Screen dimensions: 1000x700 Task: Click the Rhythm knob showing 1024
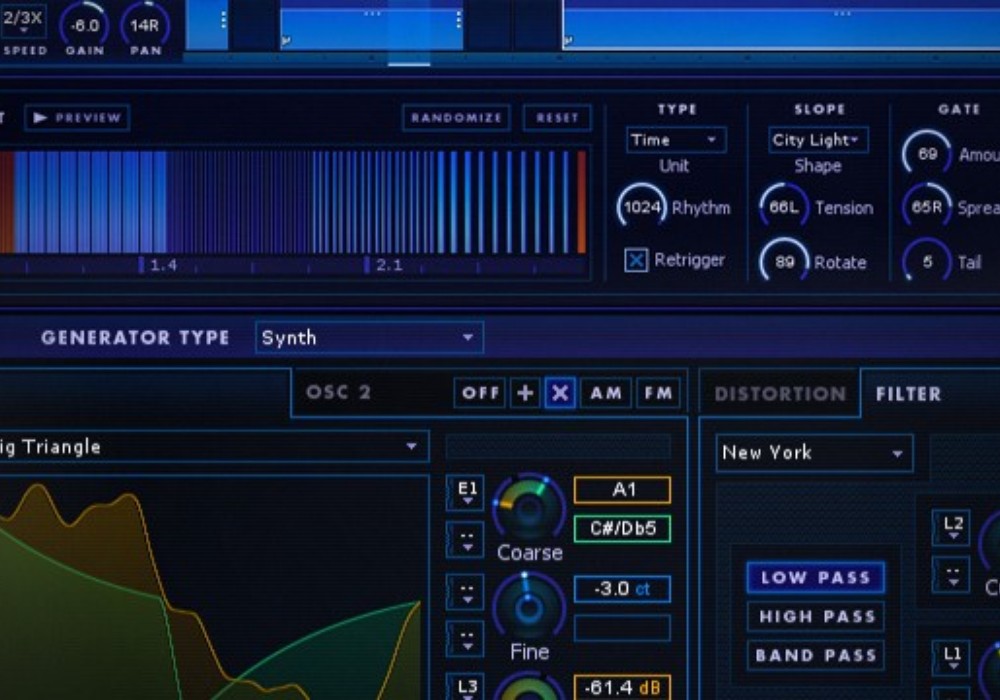pyautogui.click(x=642, y=207)
